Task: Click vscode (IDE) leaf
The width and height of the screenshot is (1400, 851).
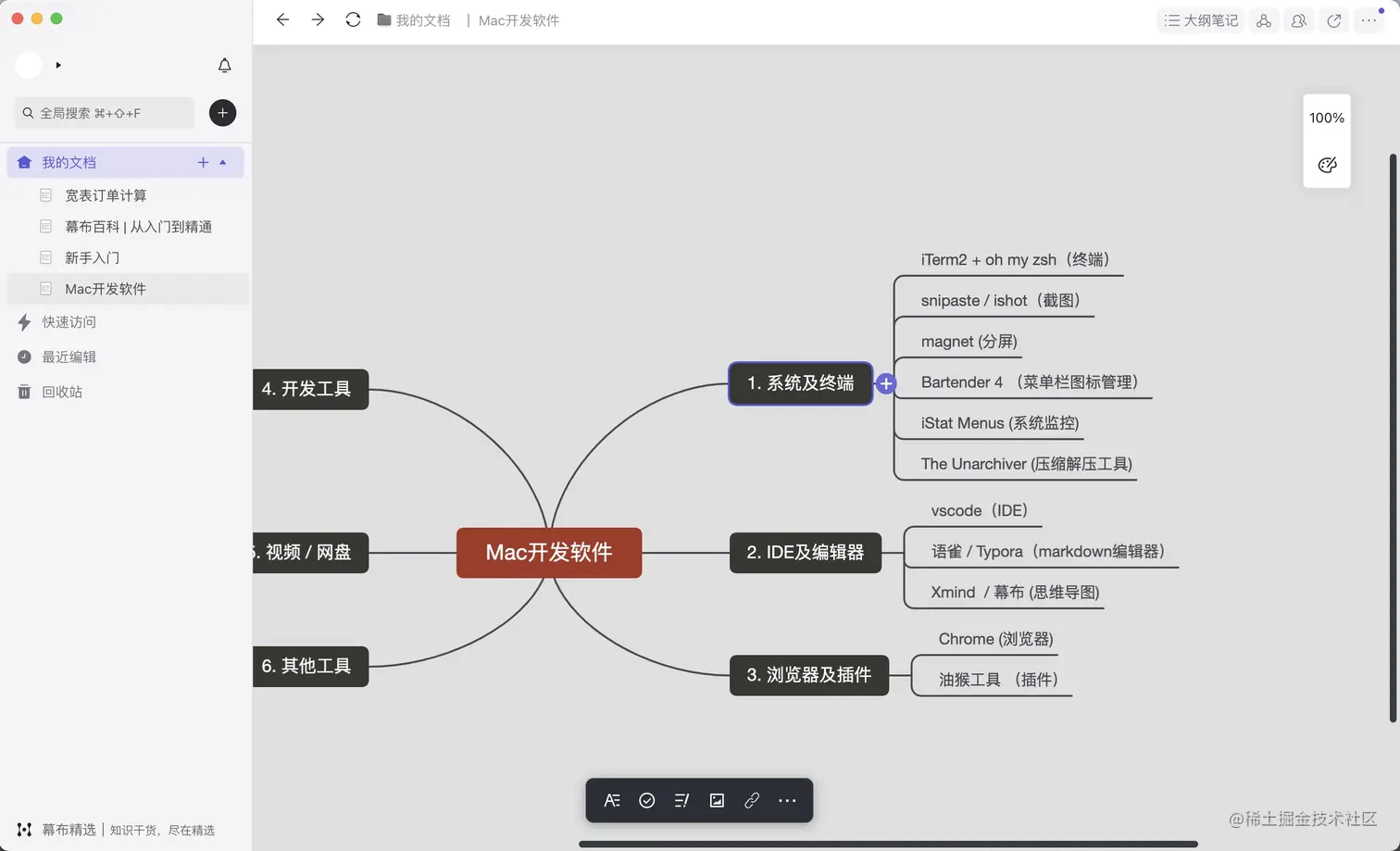Action: pos(980,511)
